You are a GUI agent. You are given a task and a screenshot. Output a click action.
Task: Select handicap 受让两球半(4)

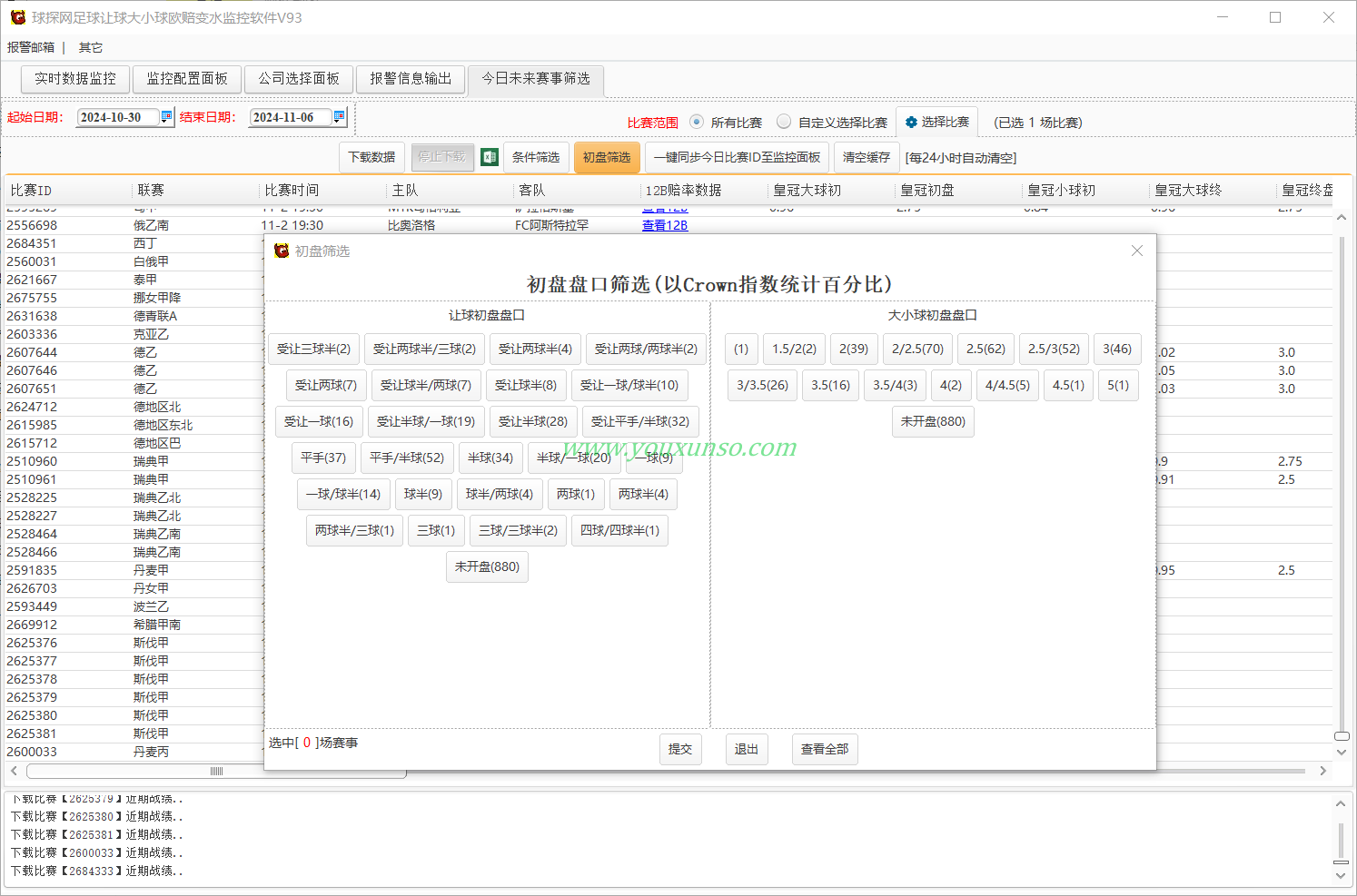point(535,349)
